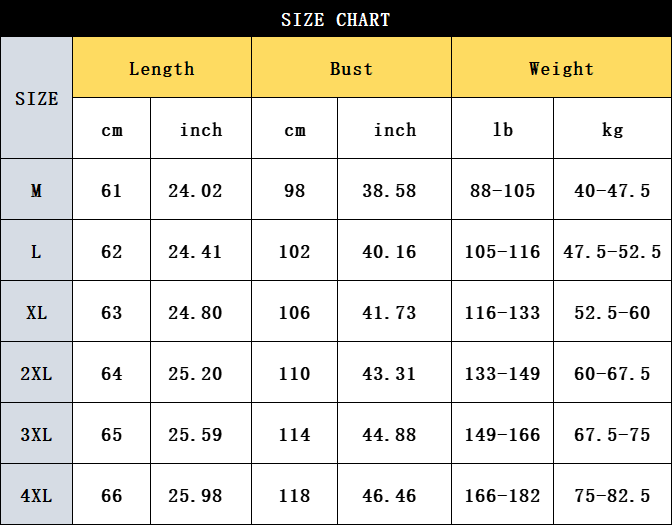Click the XL size row label

click(x=36, y=312)
